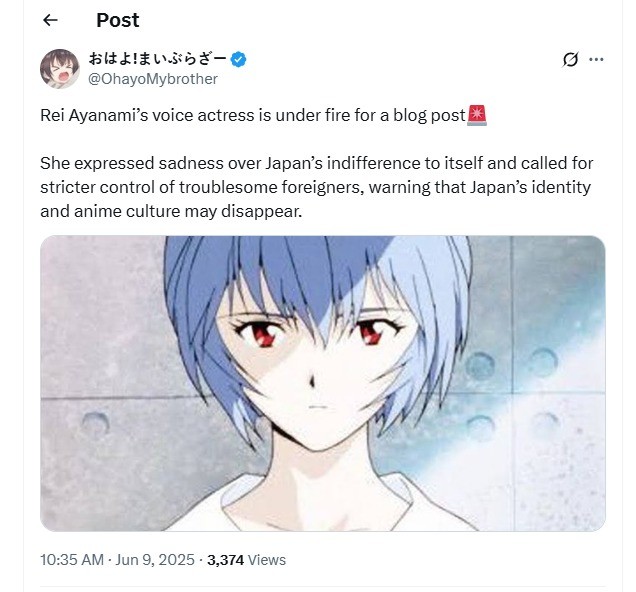
Task: Open the three-dot more options menu
Action: point(596,60)
